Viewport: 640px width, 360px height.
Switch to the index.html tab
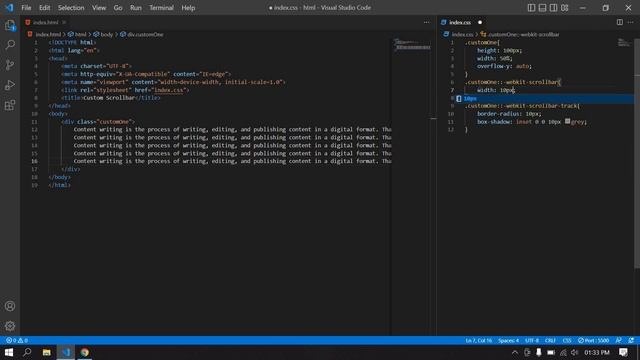(46, 22)
